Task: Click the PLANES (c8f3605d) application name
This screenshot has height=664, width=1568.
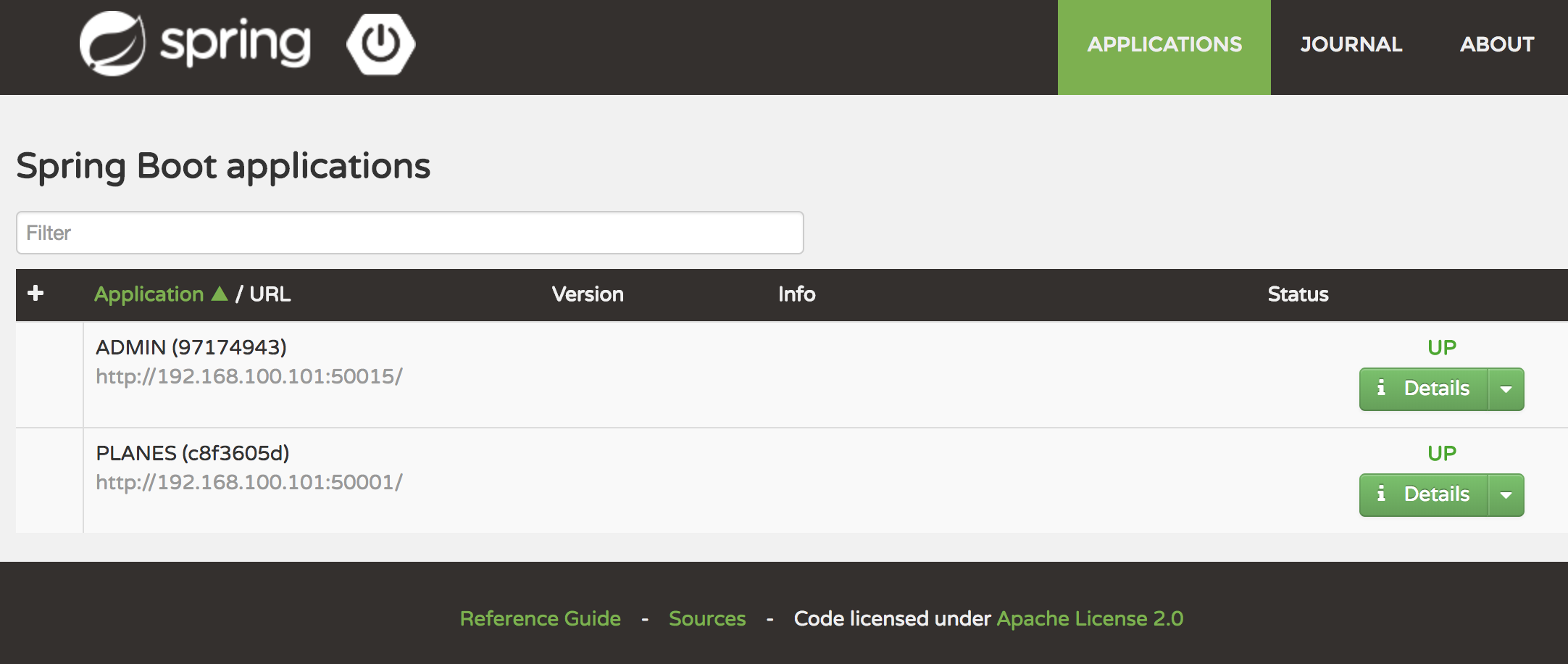Action: [193, 453]
